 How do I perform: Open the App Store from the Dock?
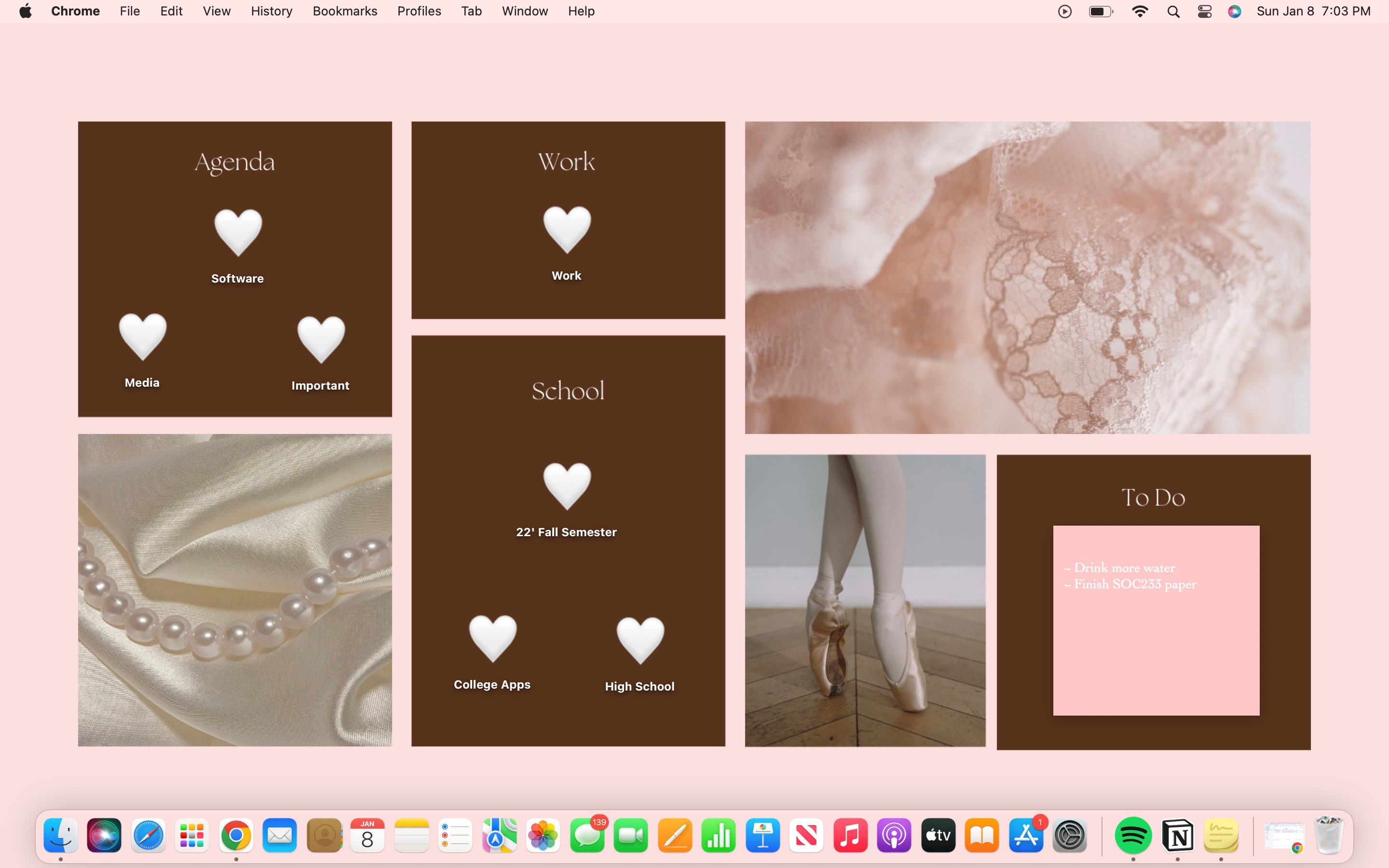tap(1027, 835)
